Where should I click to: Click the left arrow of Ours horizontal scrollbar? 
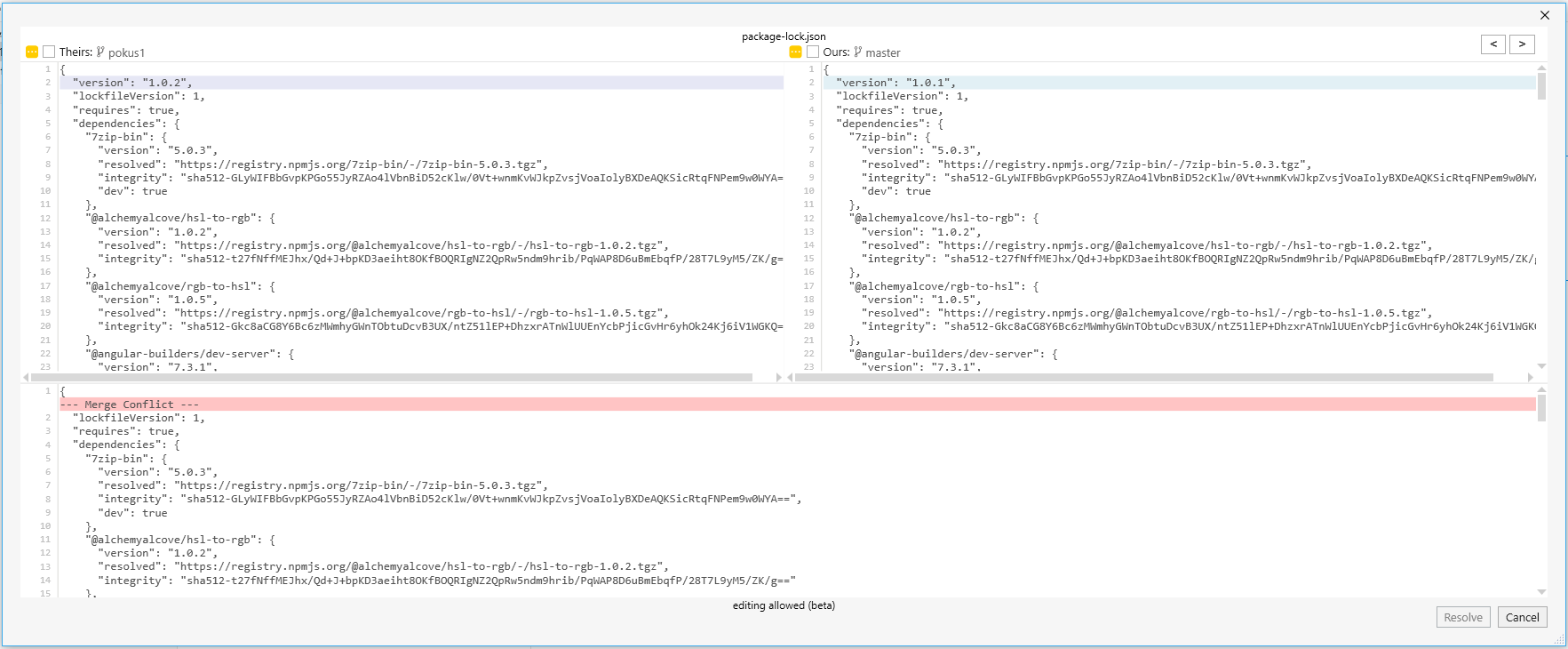click(790, 378)
